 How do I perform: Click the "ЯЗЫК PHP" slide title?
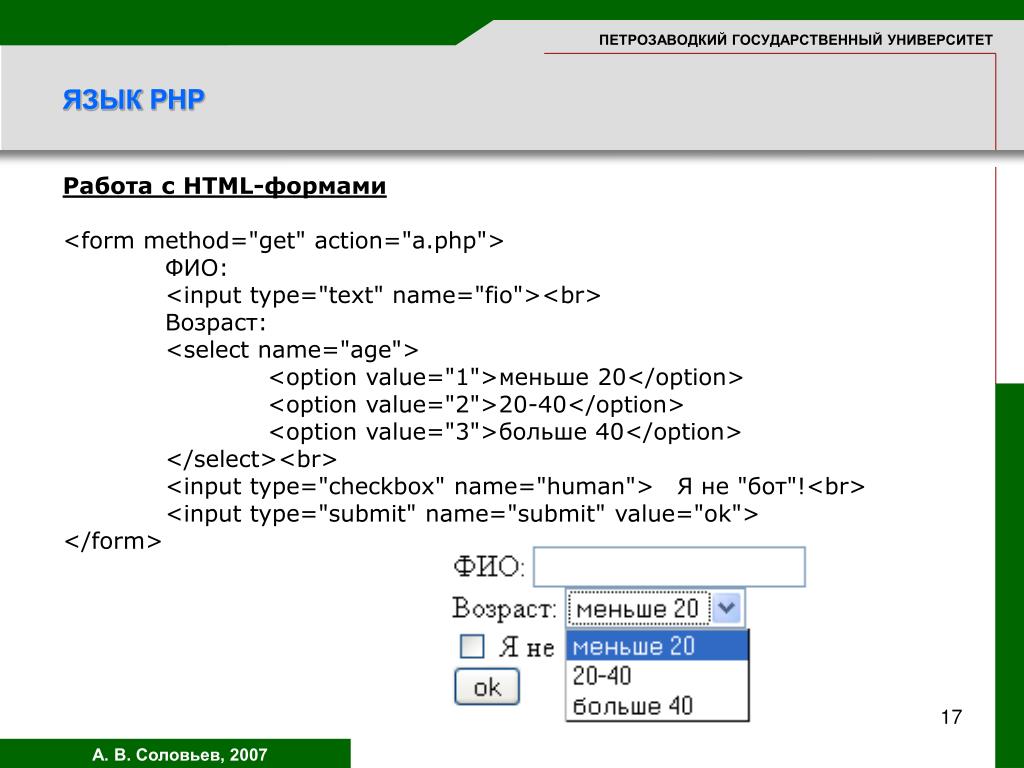[134, 100]
